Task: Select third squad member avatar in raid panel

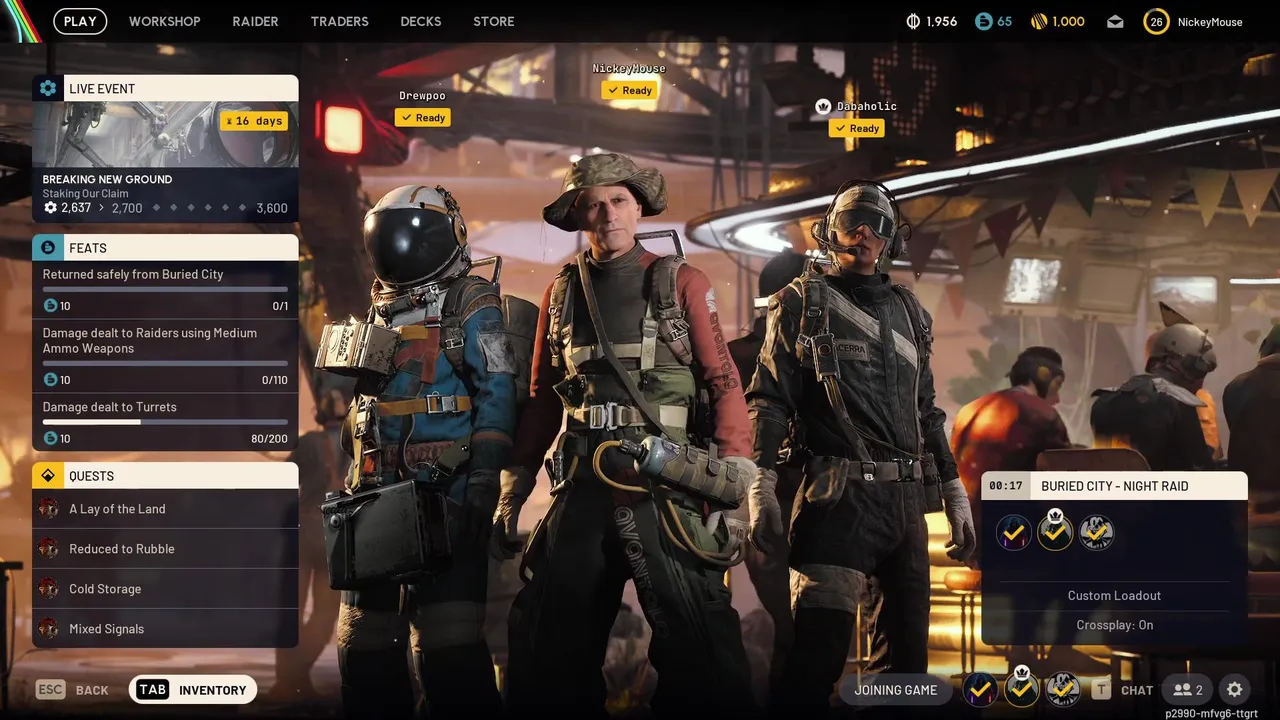Action: click(1096, 533)
